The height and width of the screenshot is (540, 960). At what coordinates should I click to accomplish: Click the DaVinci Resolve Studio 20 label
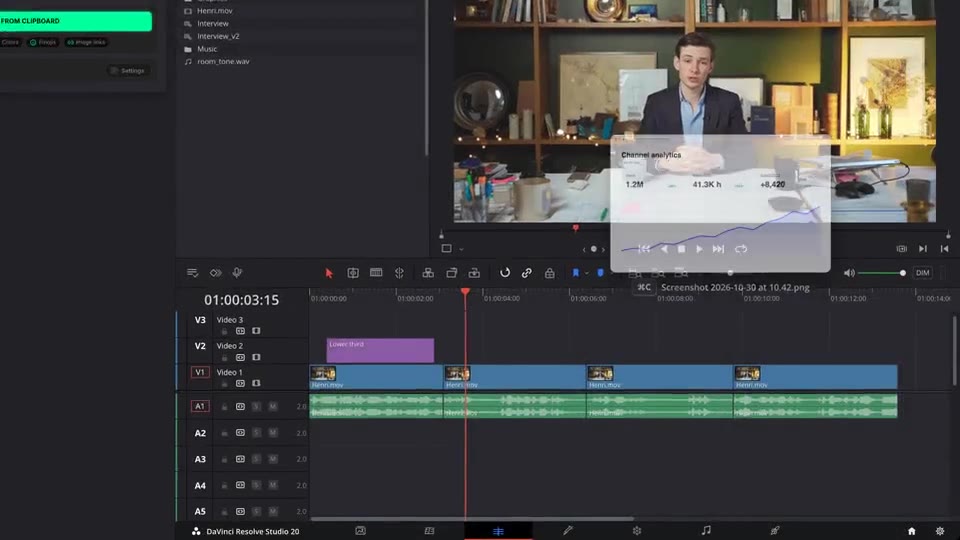(252, 531)
